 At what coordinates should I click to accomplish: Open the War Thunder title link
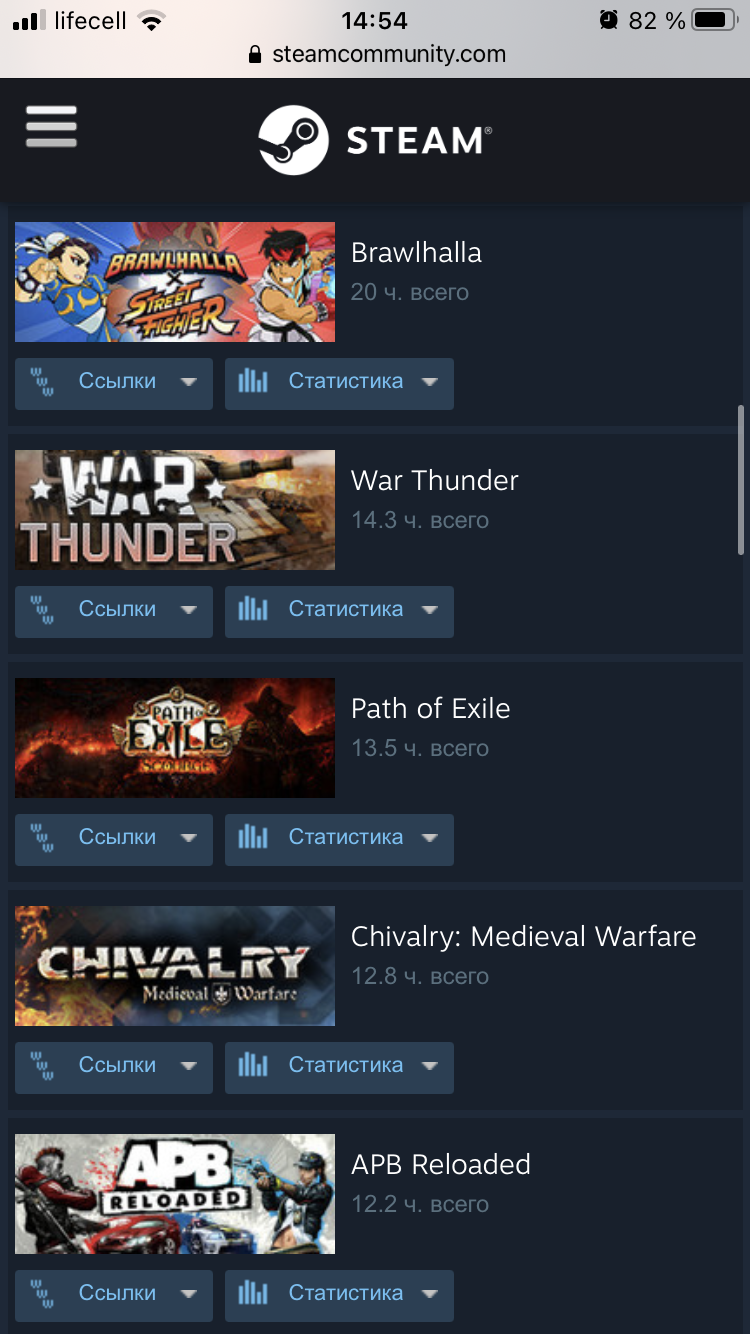click(435, 481)
